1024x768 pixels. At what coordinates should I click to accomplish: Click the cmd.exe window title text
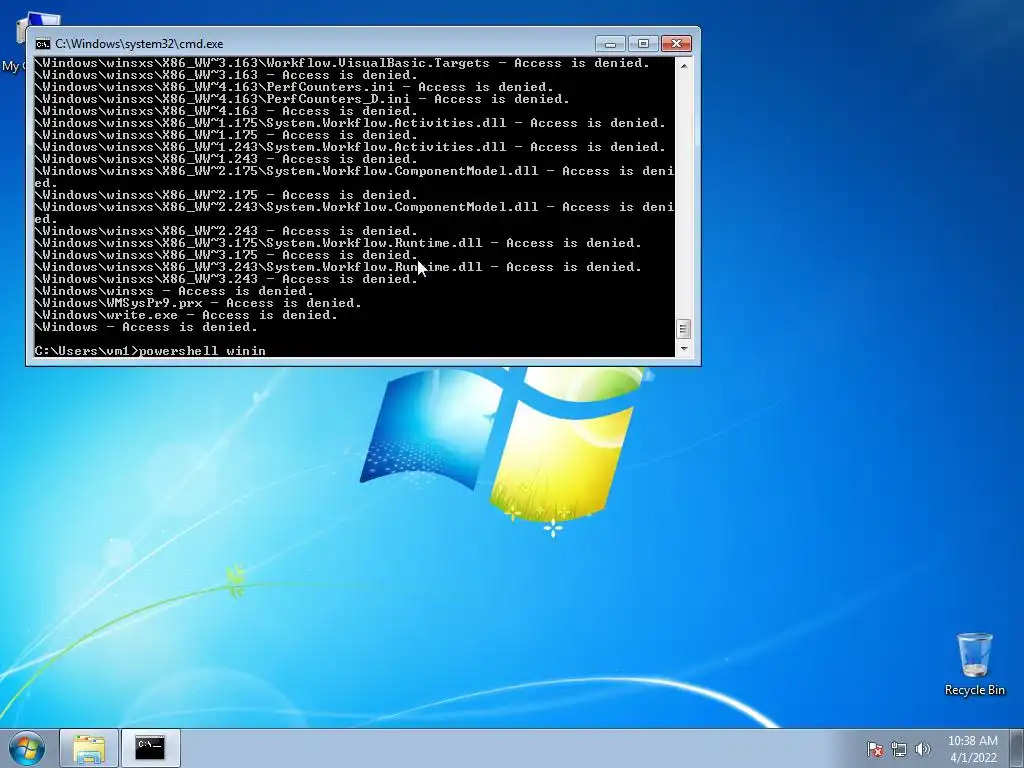139,44
